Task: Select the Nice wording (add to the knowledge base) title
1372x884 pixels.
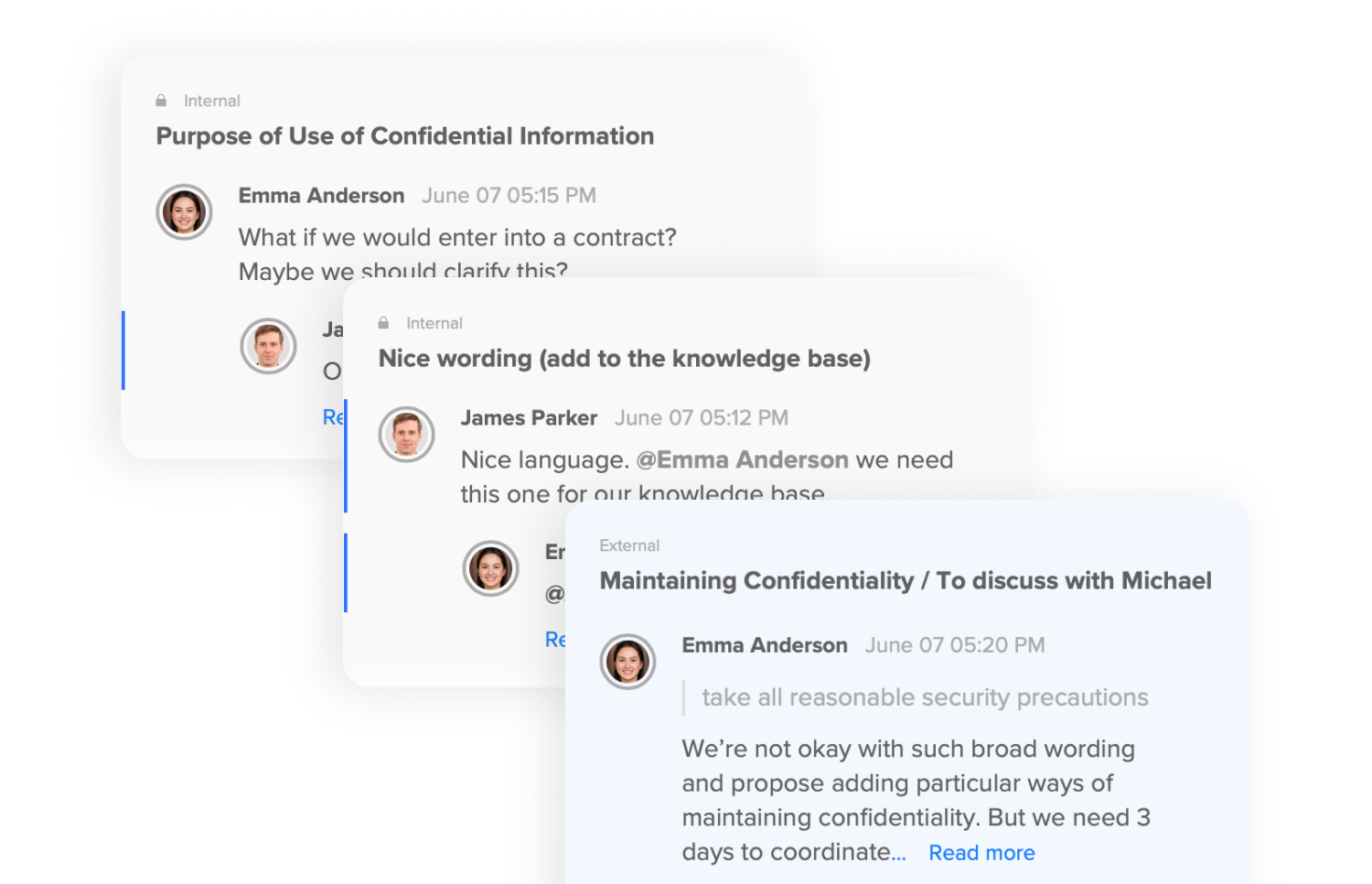Action: 624,359
